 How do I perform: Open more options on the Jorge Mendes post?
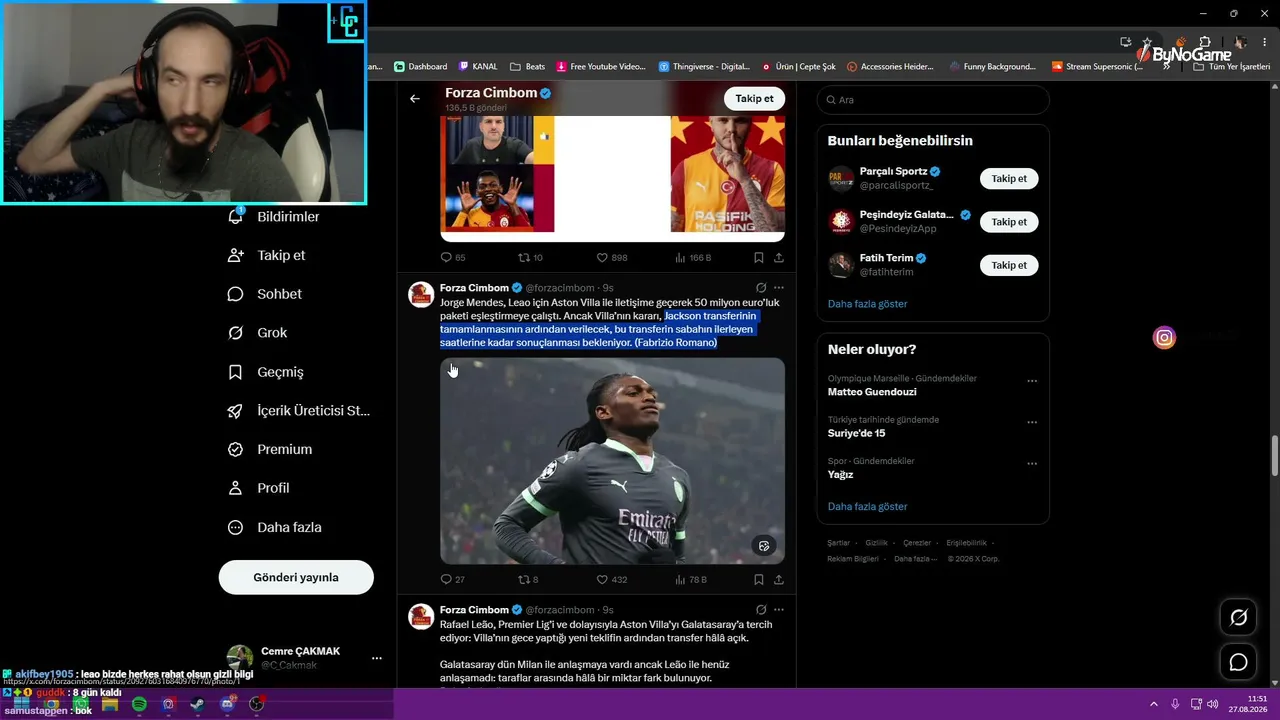point(778,288)
